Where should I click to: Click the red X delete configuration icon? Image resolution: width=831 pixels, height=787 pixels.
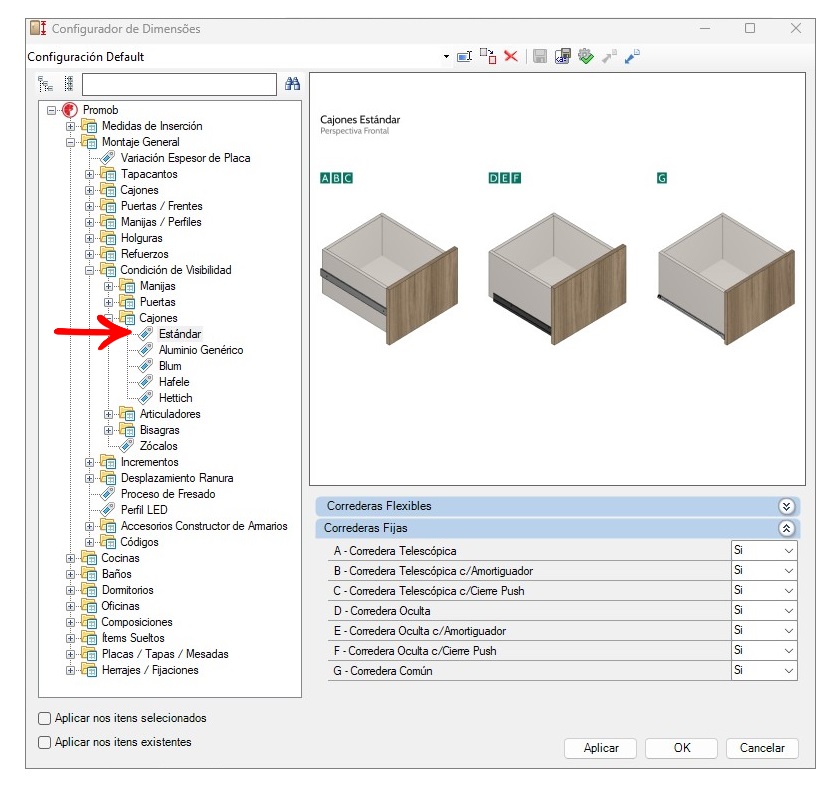click(x=511, y=56)
